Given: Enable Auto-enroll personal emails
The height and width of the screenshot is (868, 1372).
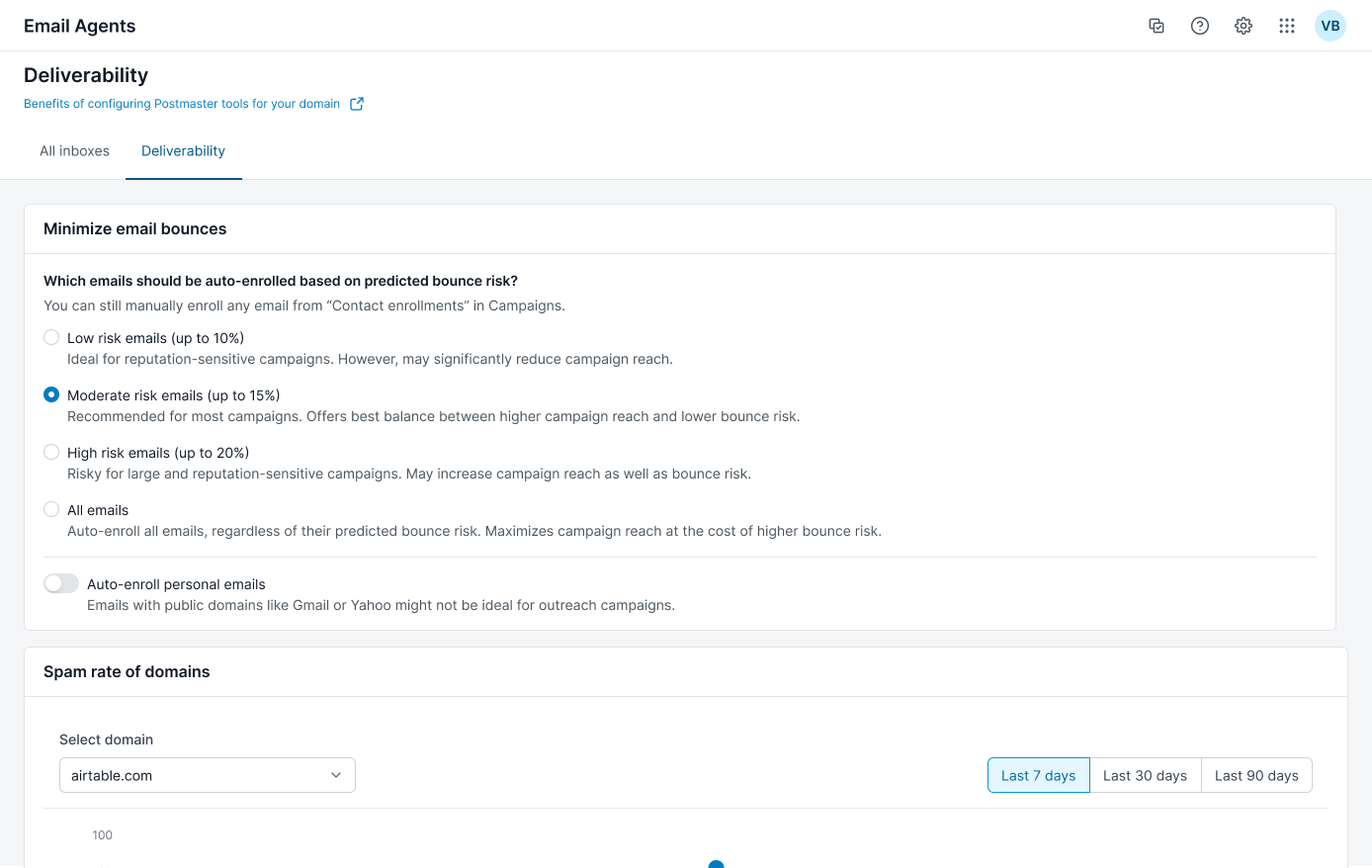Looking at the screenshot, I should (60, 583).
